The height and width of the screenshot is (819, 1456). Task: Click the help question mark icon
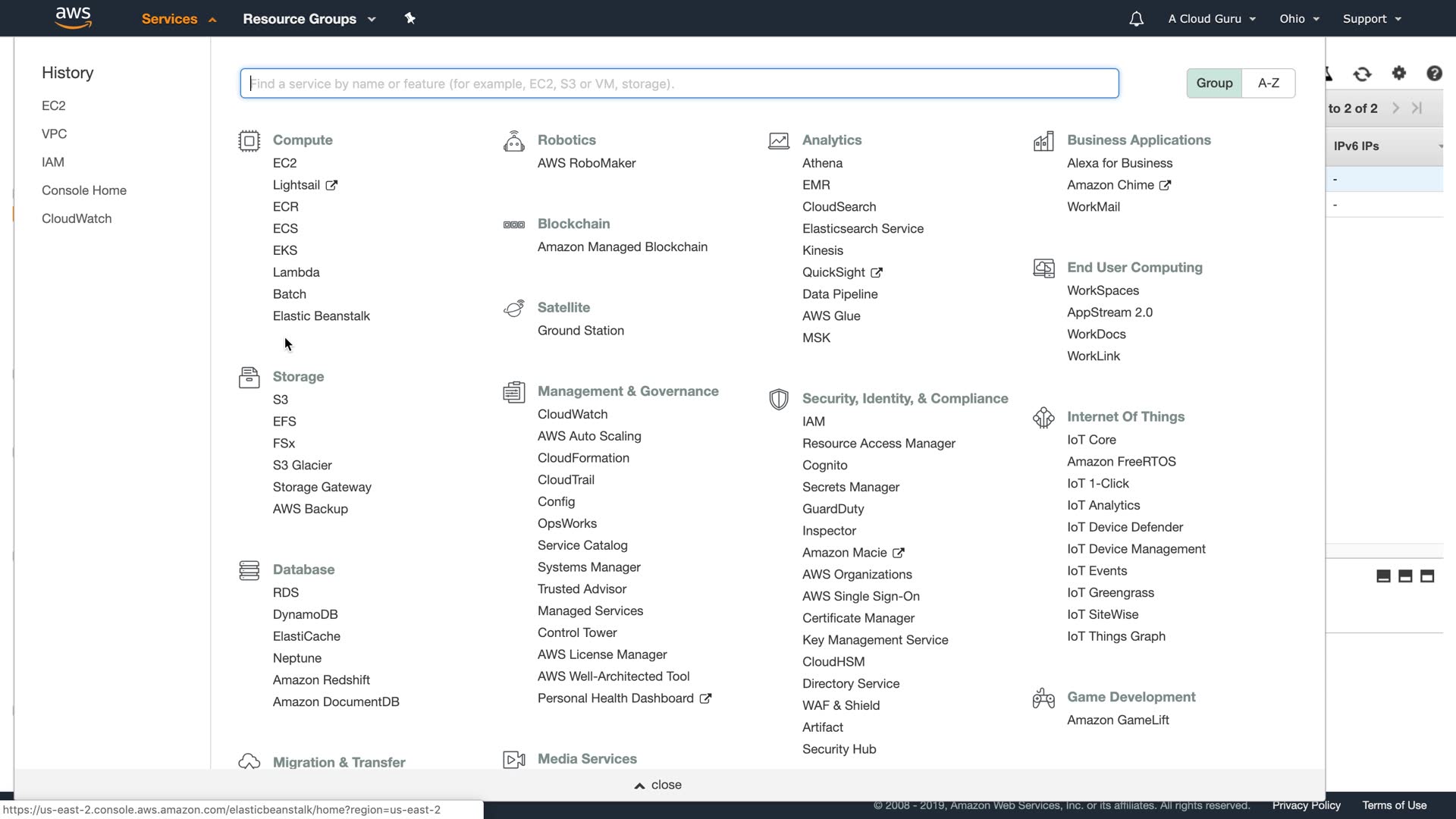pos(1434,74)
